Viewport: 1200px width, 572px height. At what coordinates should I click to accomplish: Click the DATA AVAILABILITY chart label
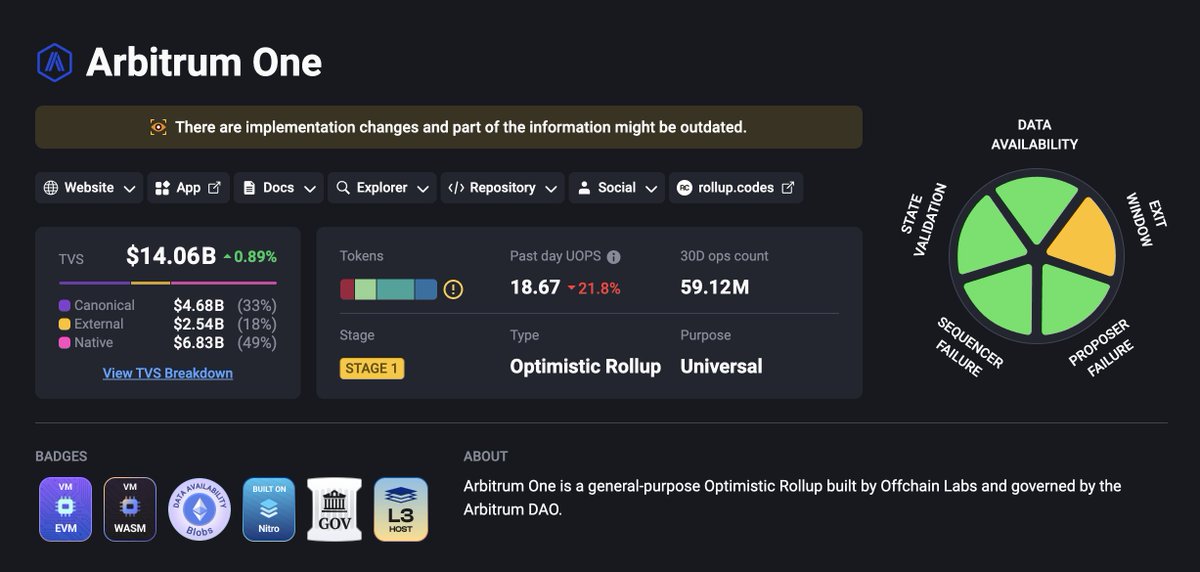click(x=1035, y=135)
